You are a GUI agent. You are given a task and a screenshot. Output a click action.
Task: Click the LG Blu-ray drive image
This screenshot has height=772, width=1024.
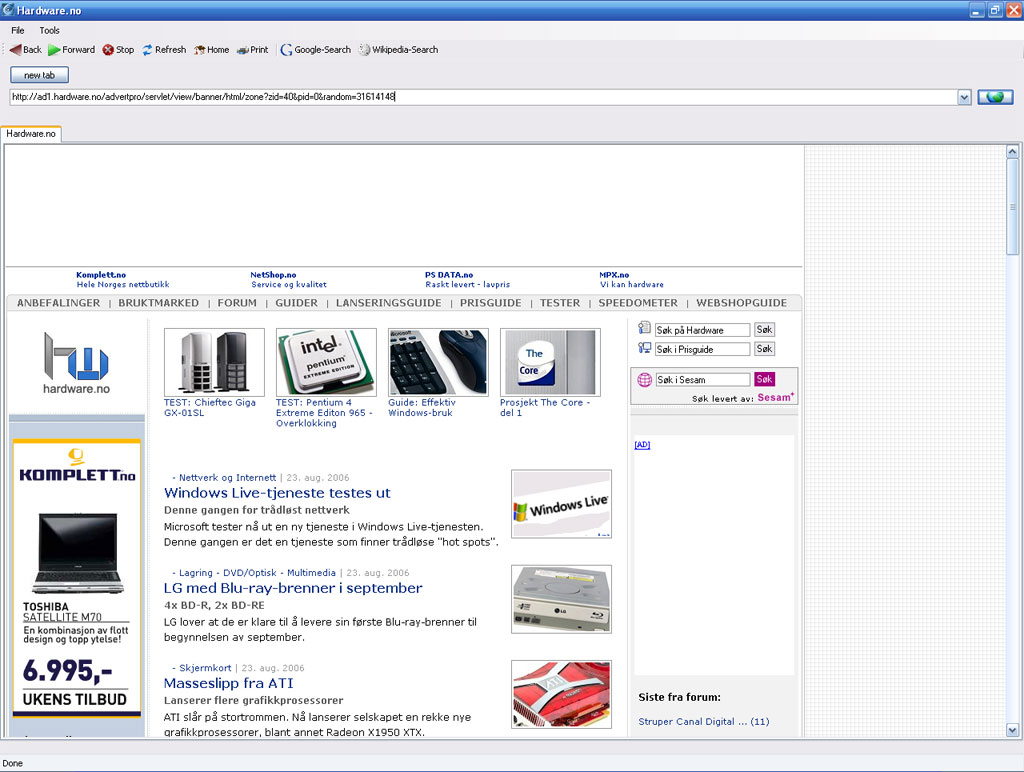[x=562, y=600]
